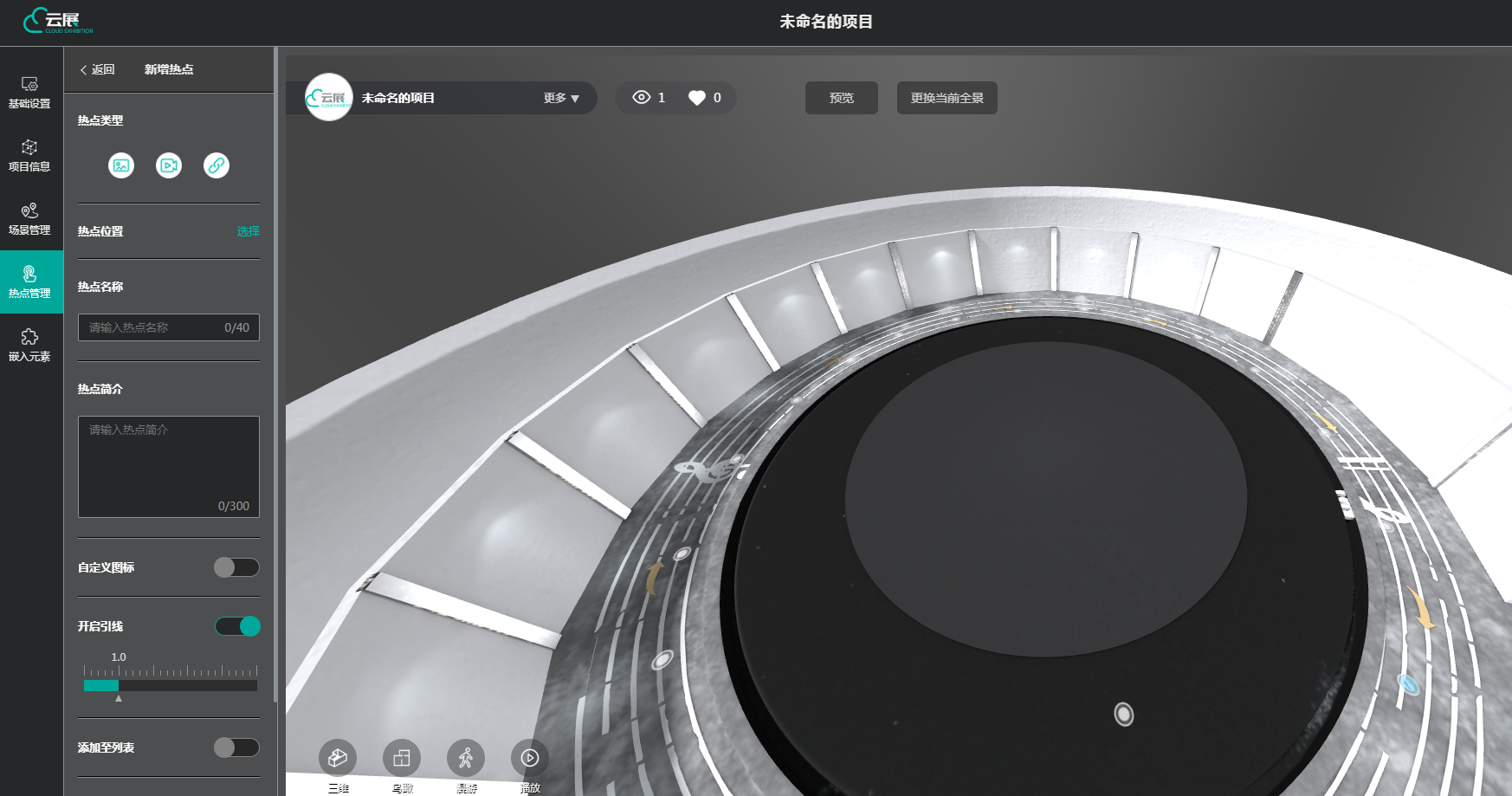The width and height of the screenshot is (1512, 796).
Task: Click the 播放 play tour icon
Action: [530, 759]
